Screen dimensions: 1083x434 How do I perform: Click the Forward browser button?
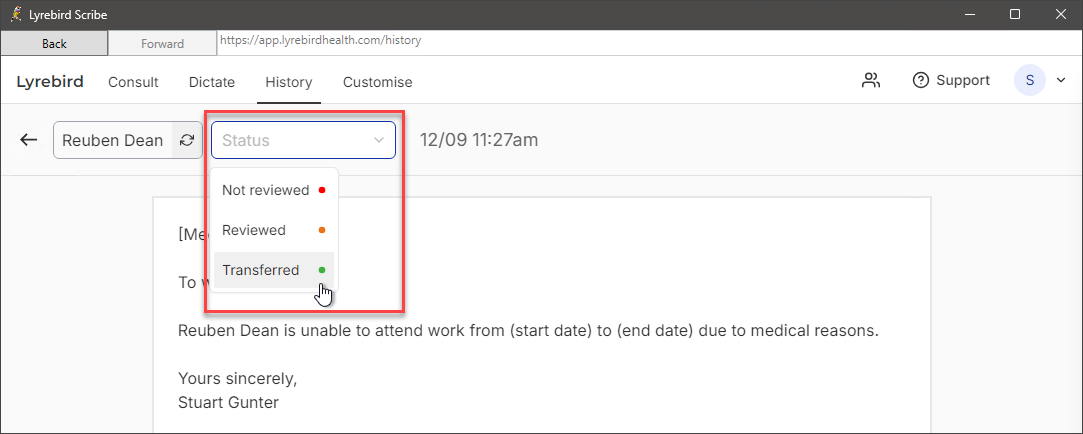pos(162,44)
